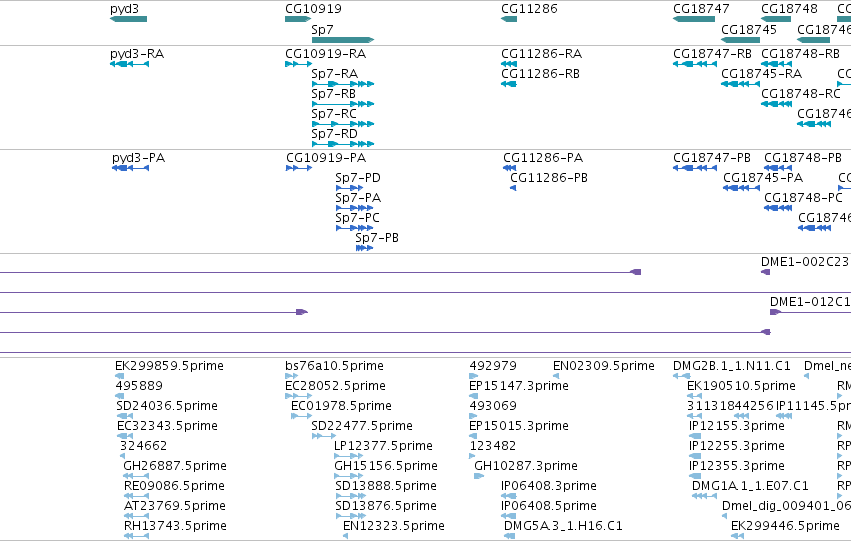The width and height of the screenshot is (851, 541).
Task: Click the CG10919-RA transcript
Action: tap(299, 64)
